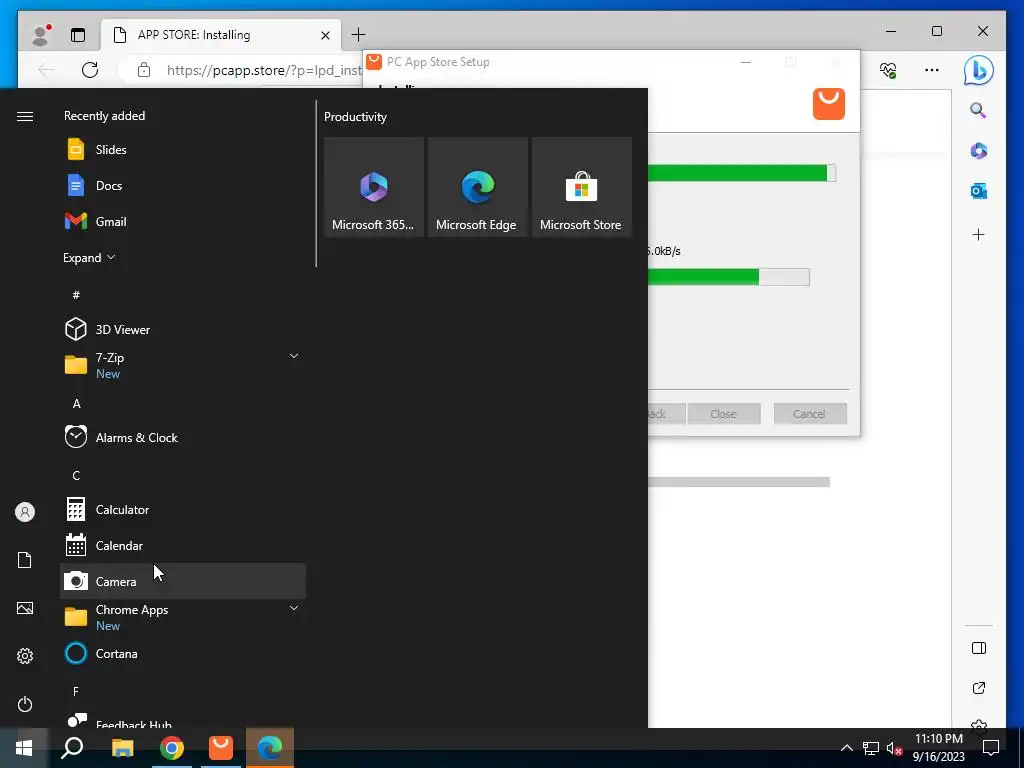Open File Explorer from taskbar
Image resolution: width=1024 pixels, height=768 pixels.
click(122, 748)
